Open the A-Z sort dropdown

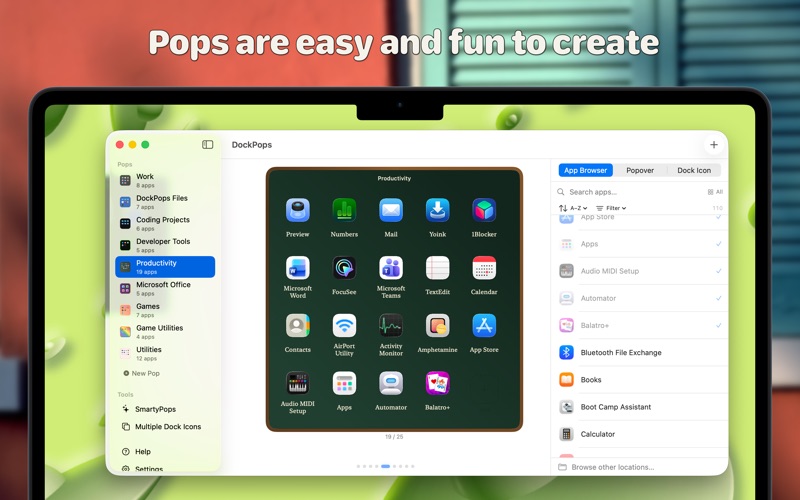pyautogui.click(x=573, y=208)
